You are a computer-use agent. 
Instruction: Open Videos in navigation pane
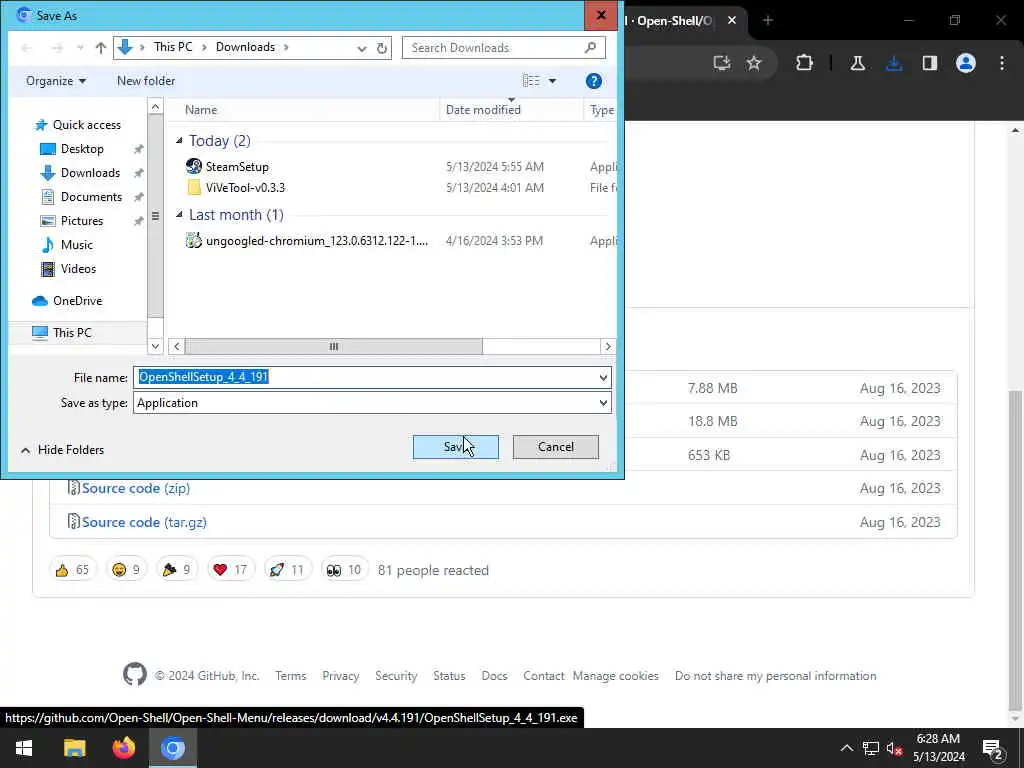pos(78,269)
